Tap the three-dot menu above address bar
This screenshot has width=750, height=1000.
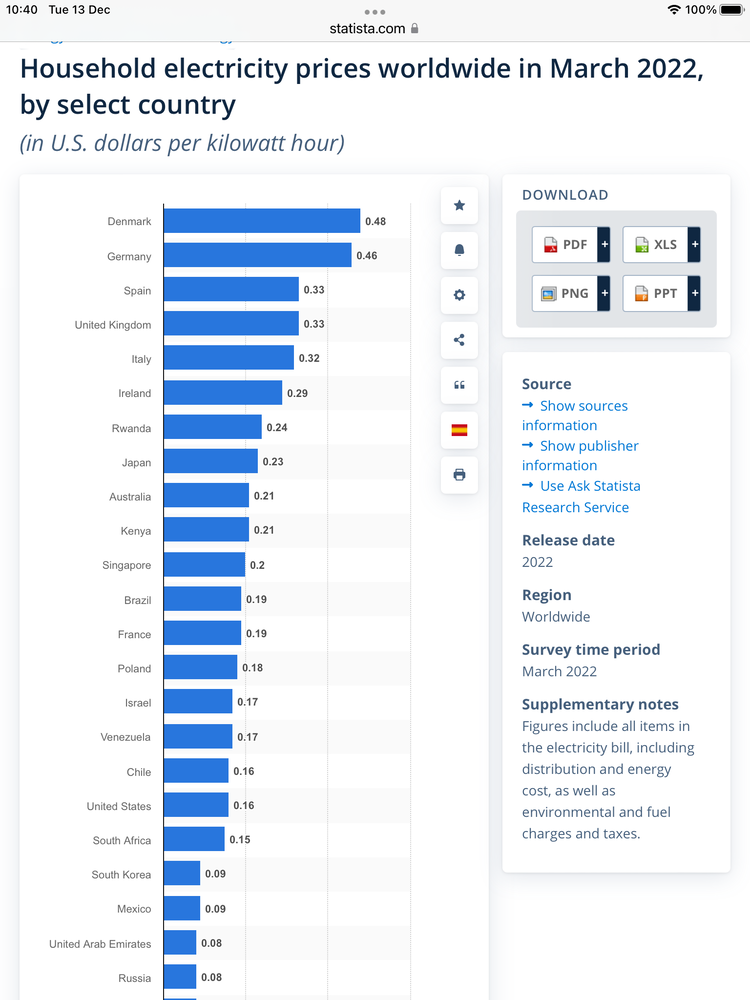point(375,12)
